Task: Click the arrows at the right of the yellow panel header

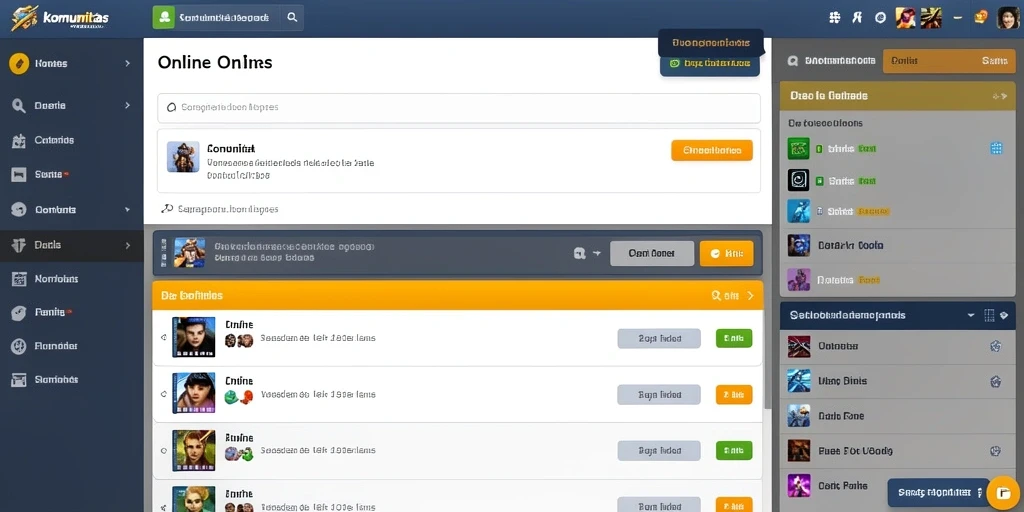Action: (x=1000, y=96)
